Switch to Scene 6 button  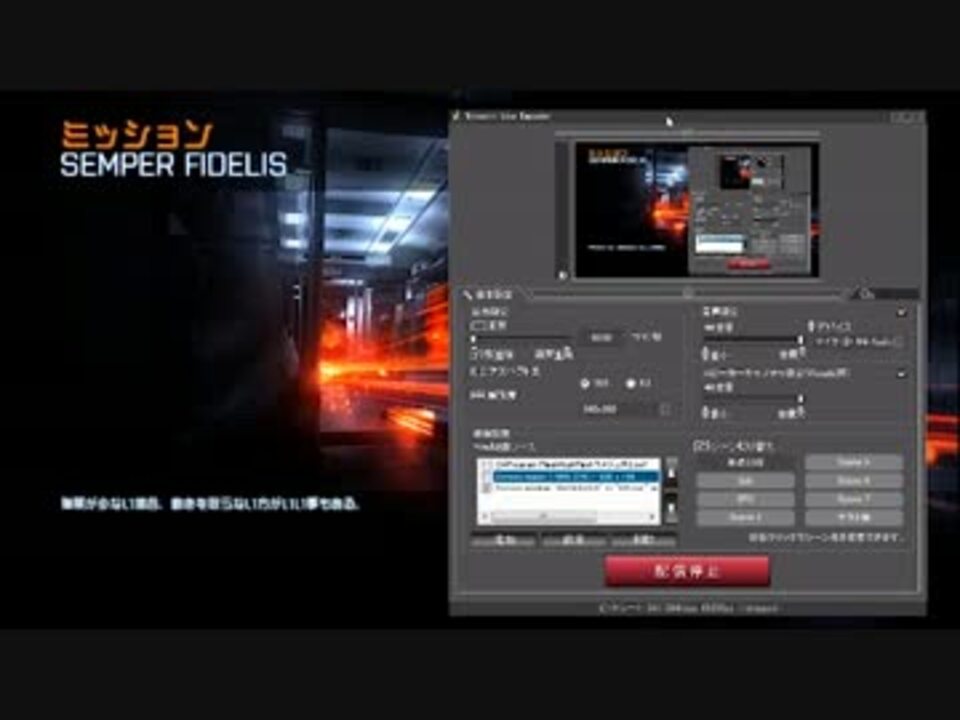click(x=853, y=481)
